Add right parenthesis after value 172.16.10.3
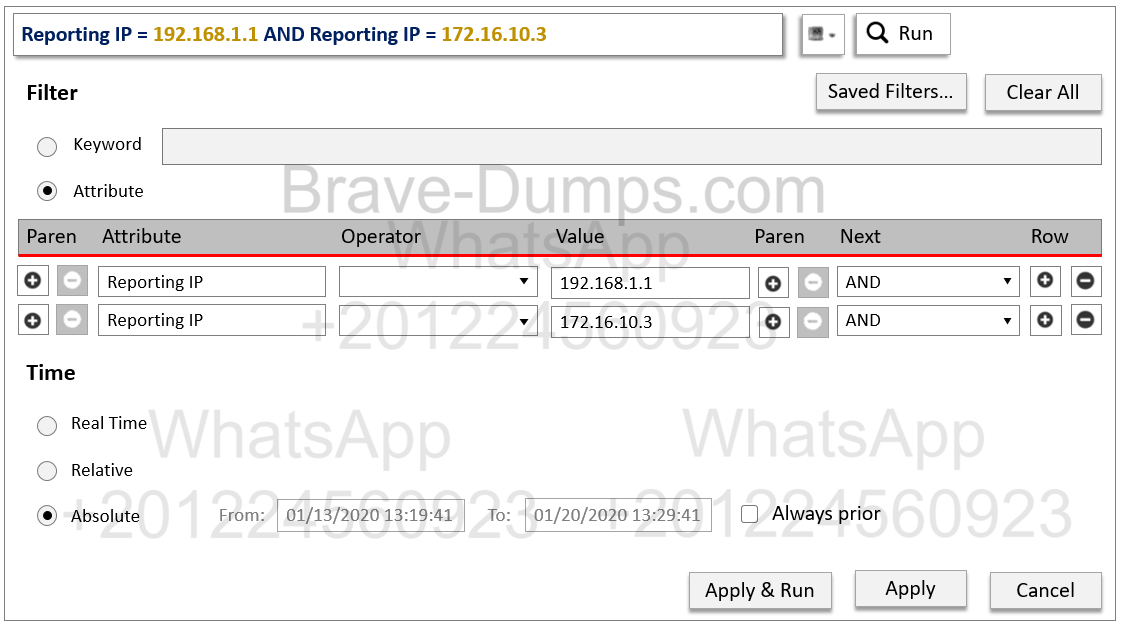The width and height of the screenshot is (1122, 628). 772,321
